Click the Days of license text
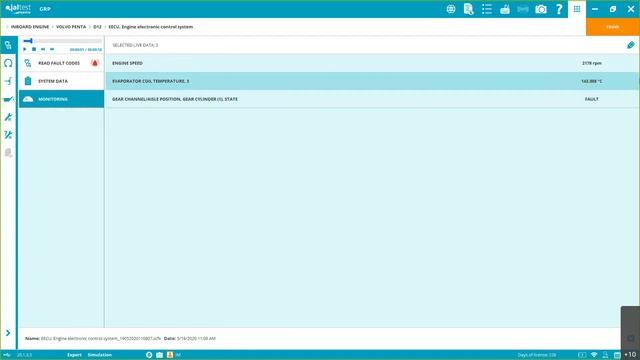 tap(537, 355)
